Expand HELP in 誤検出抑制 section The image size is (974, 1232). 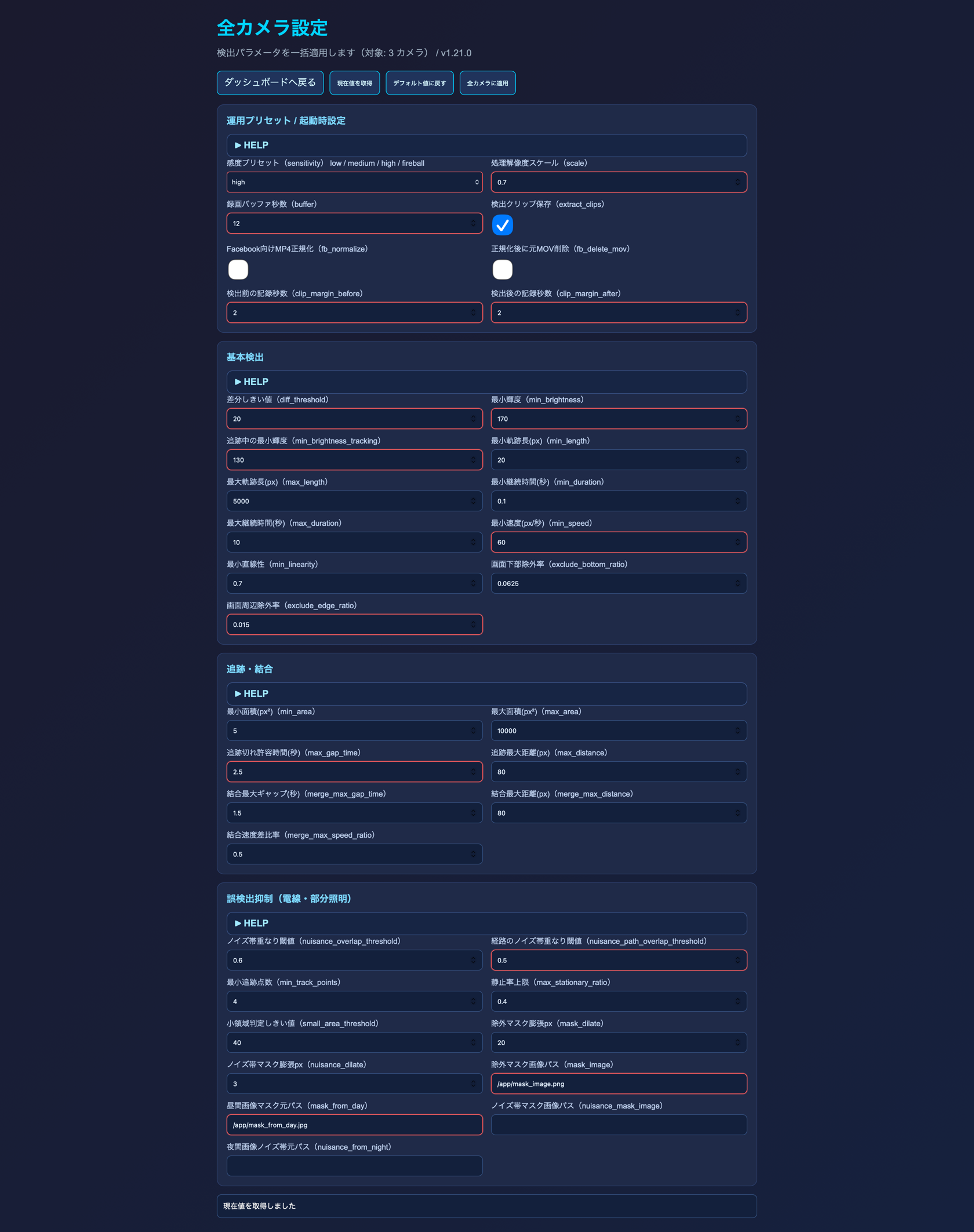click(252, 924)
